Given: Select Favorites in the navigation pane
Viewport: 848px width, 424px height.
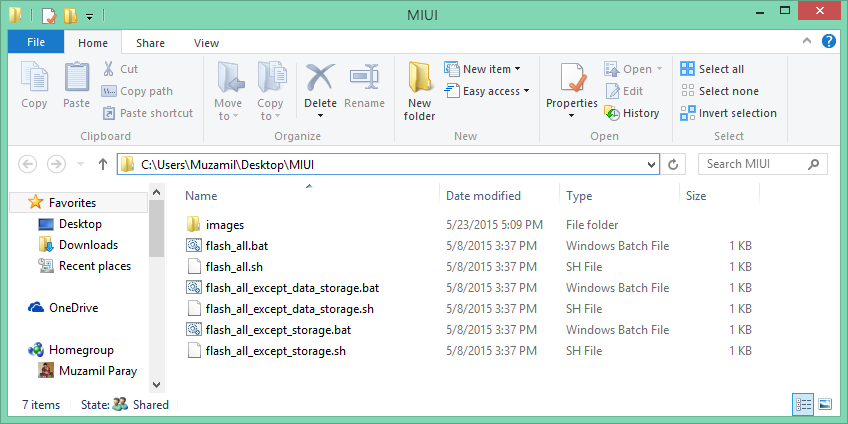Looking at the screenshot, I should [x=79, y=203].
